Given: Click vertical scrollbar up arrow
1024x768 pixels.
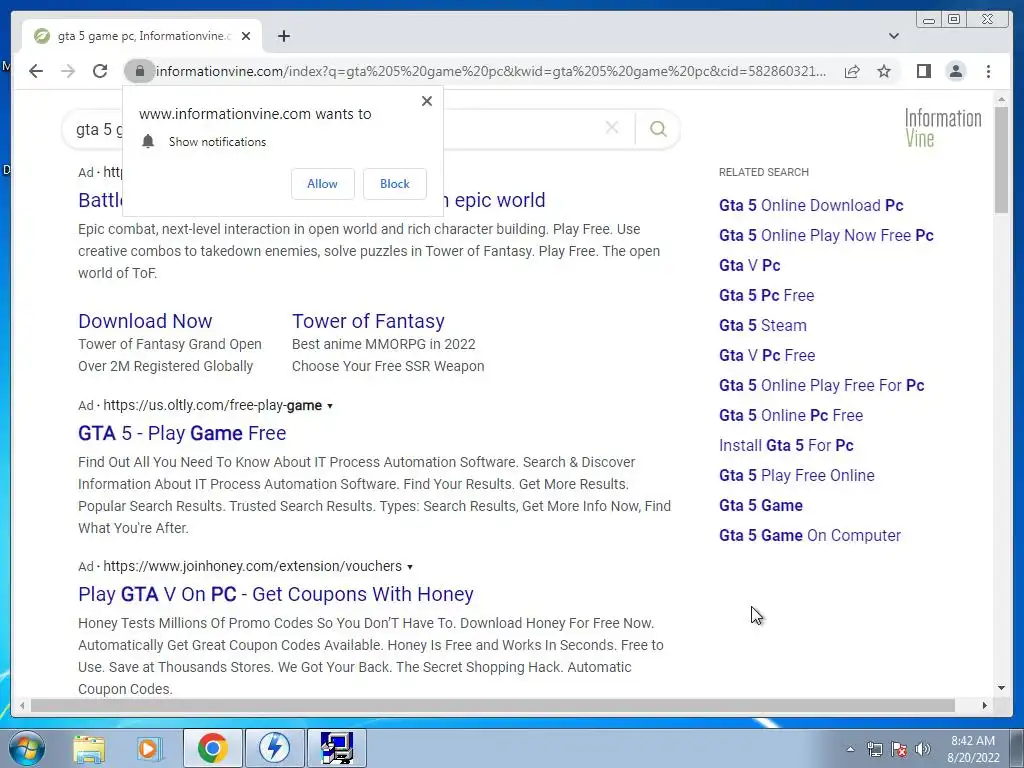Looking at the screenshot, I should pyautogui.click(x=1001, y=100).
